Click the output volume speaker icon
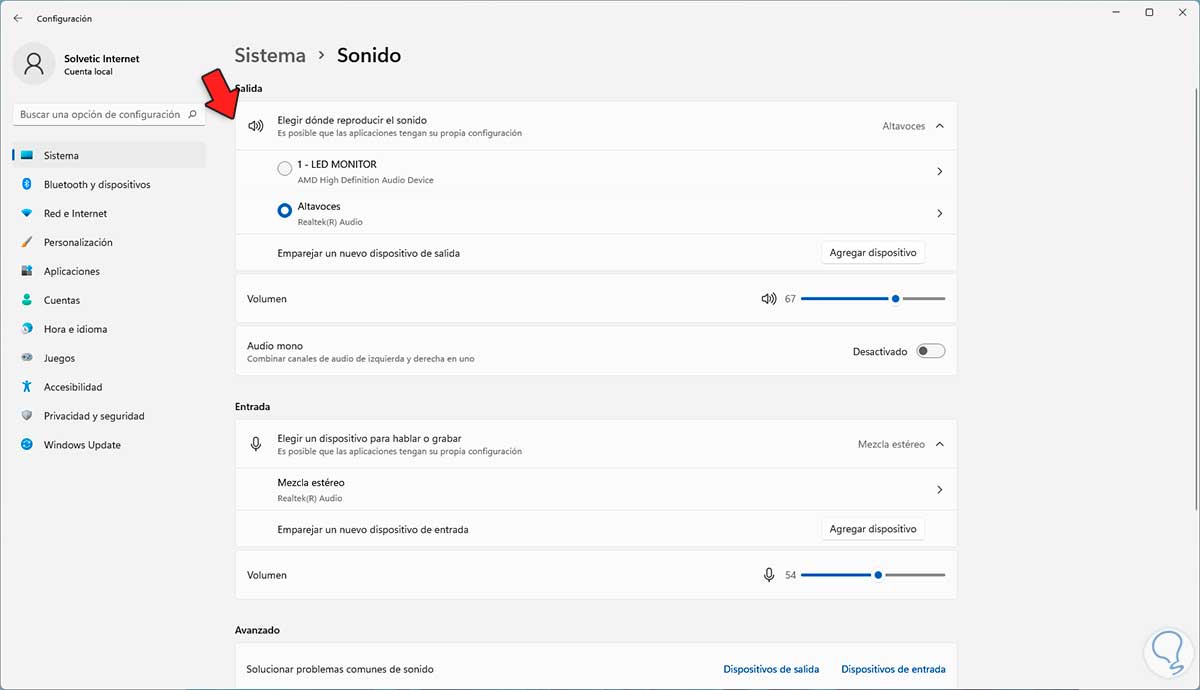1200x690 pixels. click(x=768, y=299)
